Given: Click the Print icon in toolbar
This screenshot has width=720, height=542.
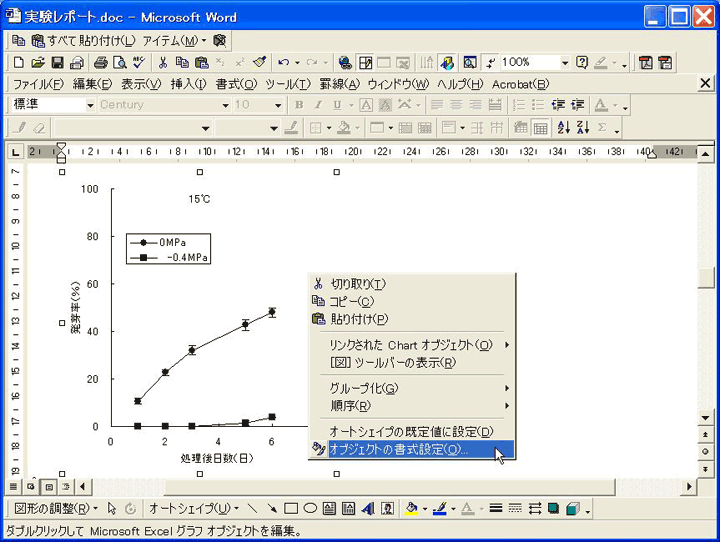Looking at the screenshot, I should [x=100, y=63].
